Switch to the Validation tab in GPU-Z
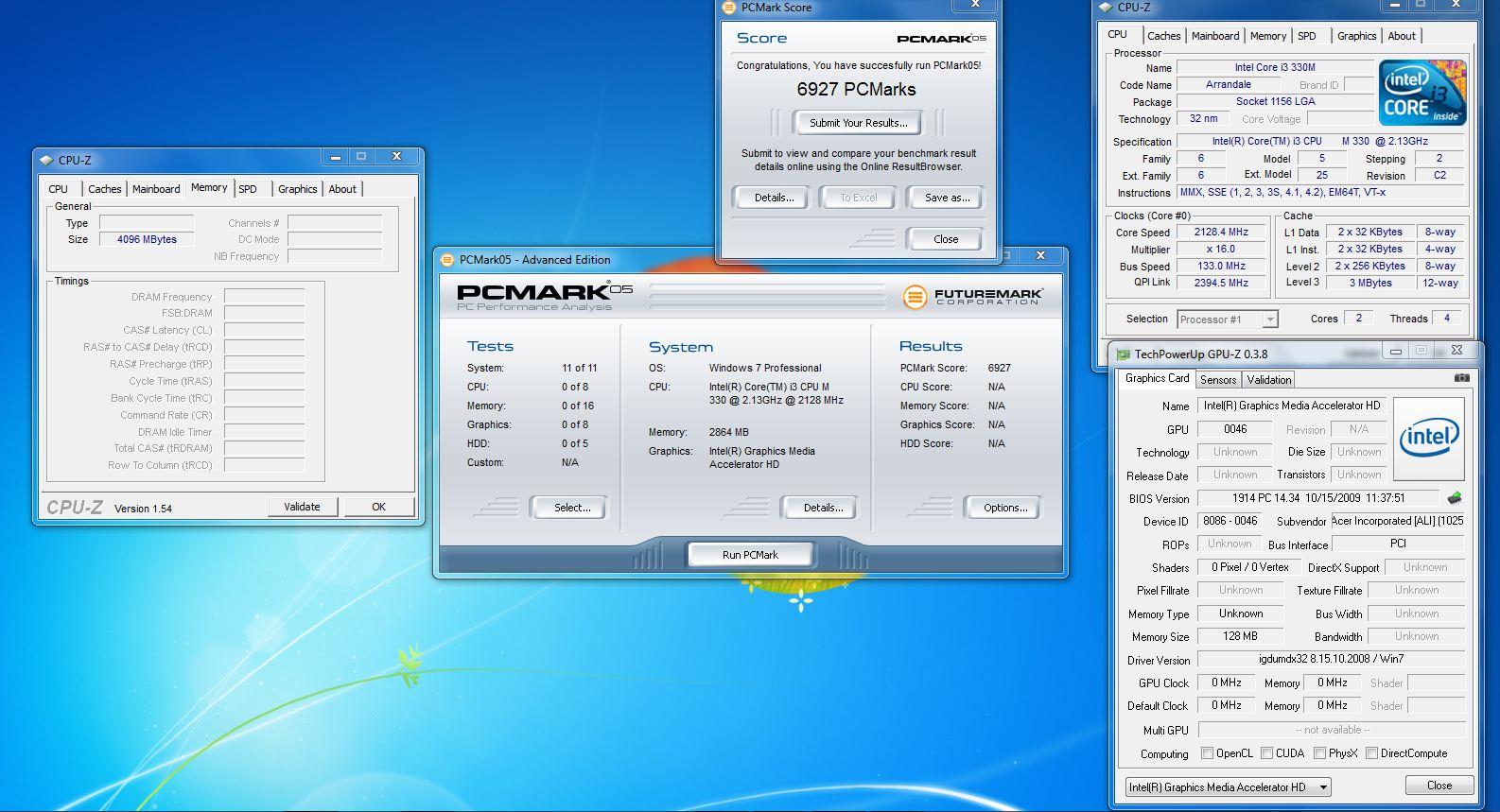The width and height of the screenshot is (1500, 812). 1269,380
